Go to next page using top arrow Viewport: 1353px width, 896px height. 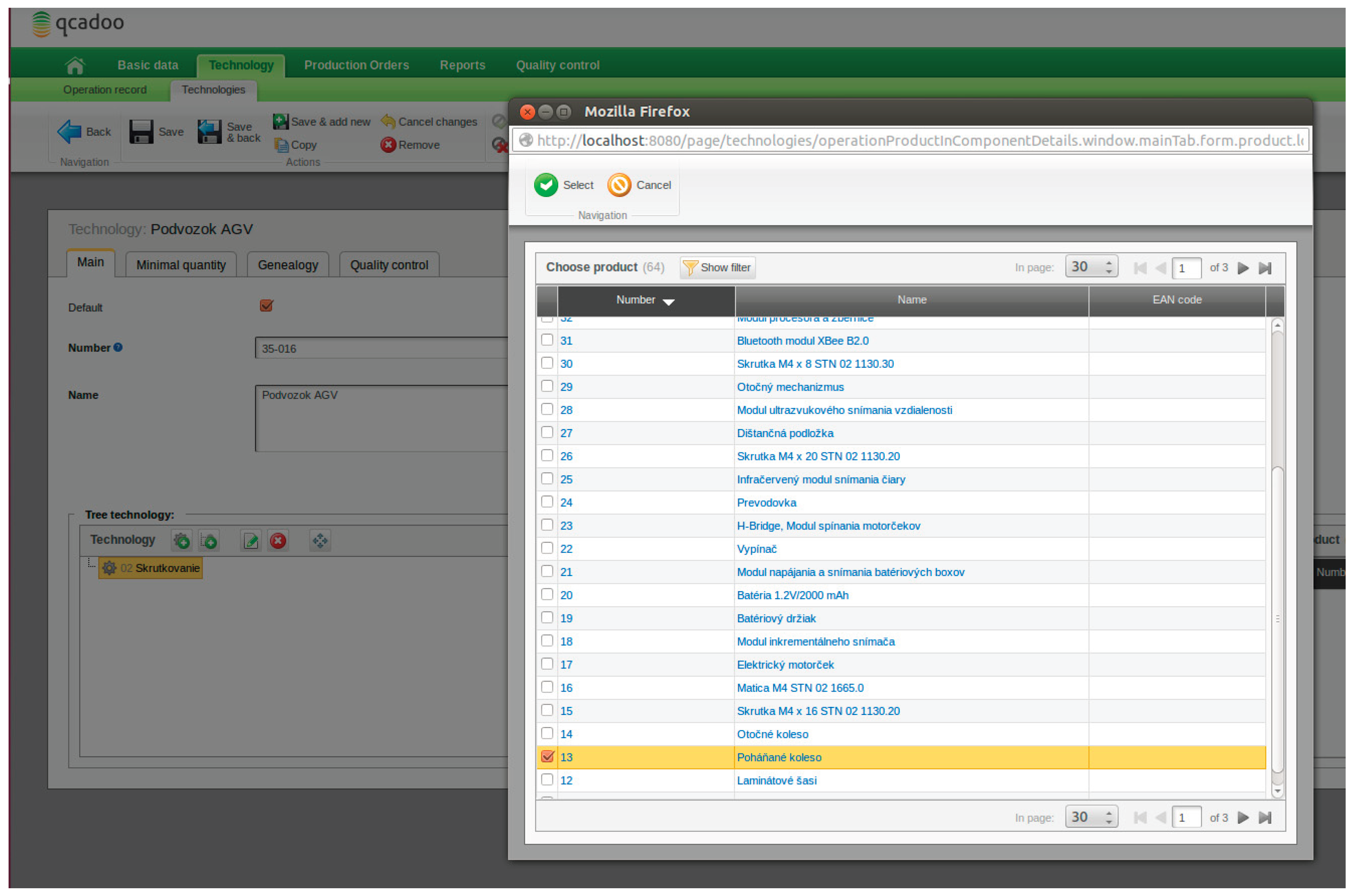1243,268
